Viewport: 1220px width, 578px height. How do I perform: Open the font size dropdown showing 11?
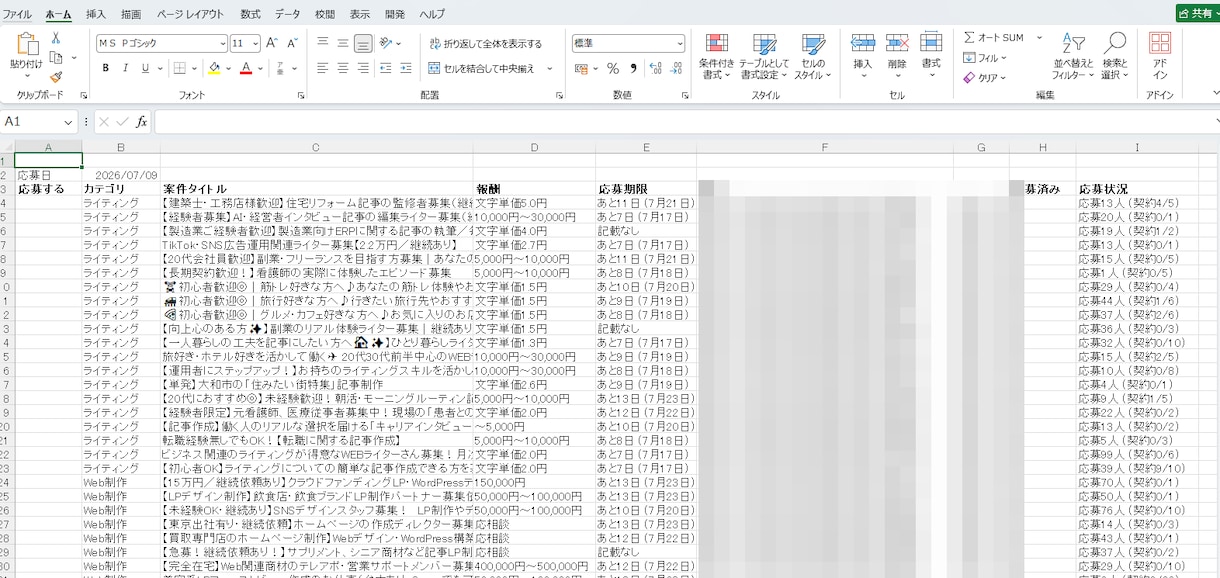254,43
